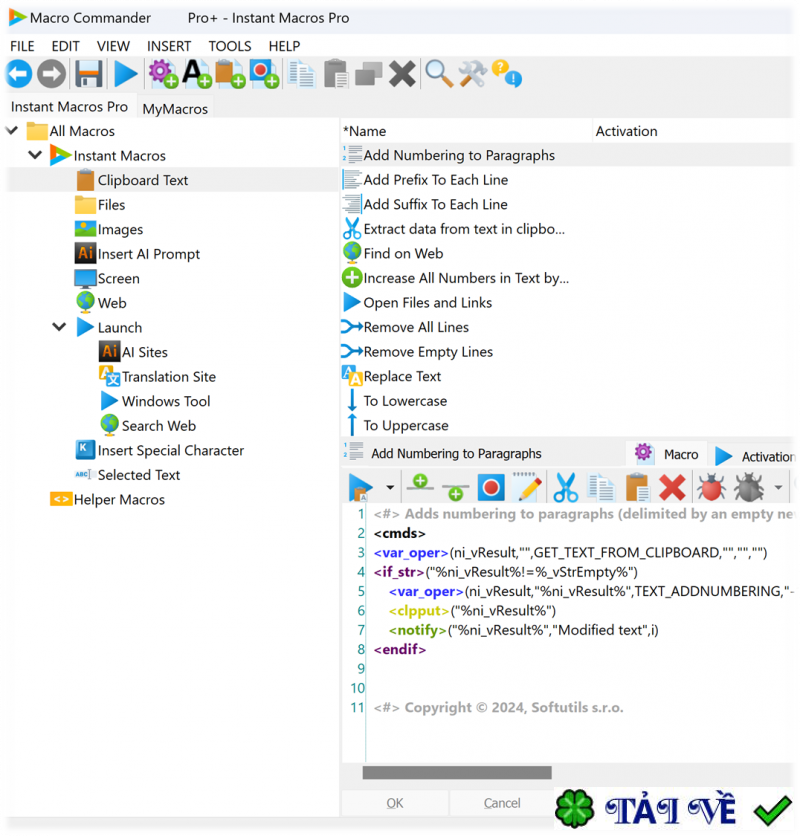
Task: Run macro with editor toolbar play icon
Action: [x=360, y=487]
